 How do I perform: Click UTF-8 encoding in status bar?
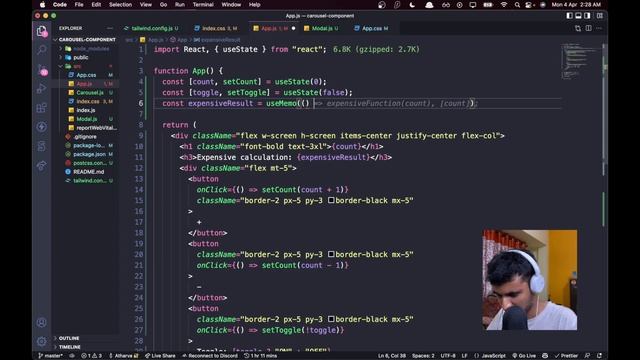448,356
